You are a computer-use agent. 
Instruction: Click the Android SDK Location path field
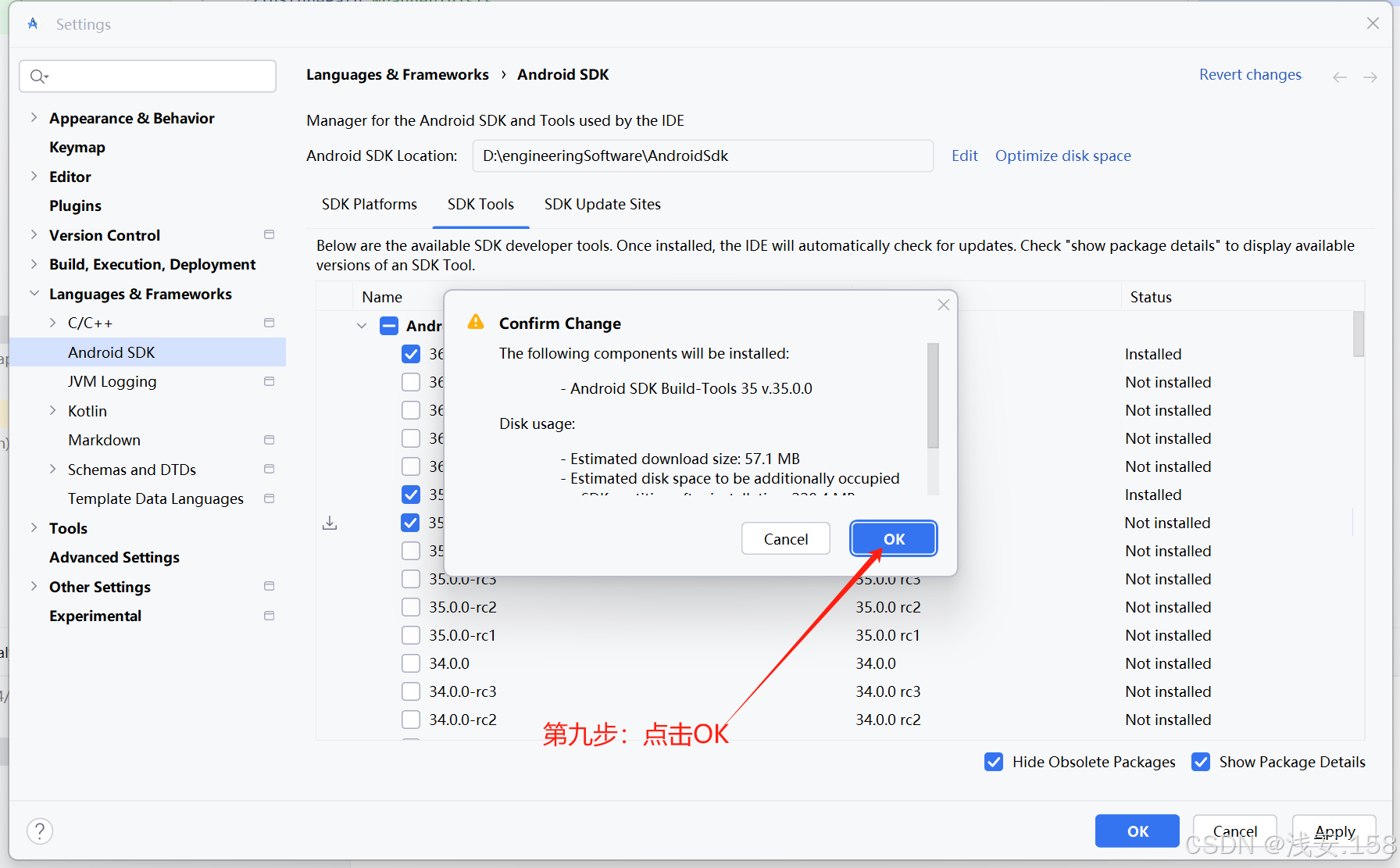click(702, 155)
